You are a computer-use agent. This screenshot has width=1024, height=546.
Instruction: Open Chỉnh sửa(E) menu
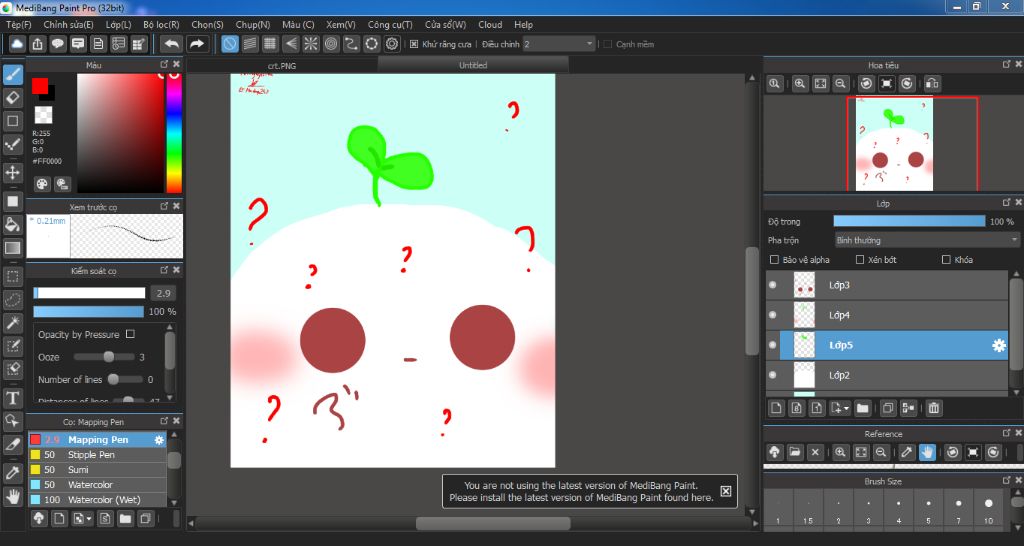pos(69,25)
